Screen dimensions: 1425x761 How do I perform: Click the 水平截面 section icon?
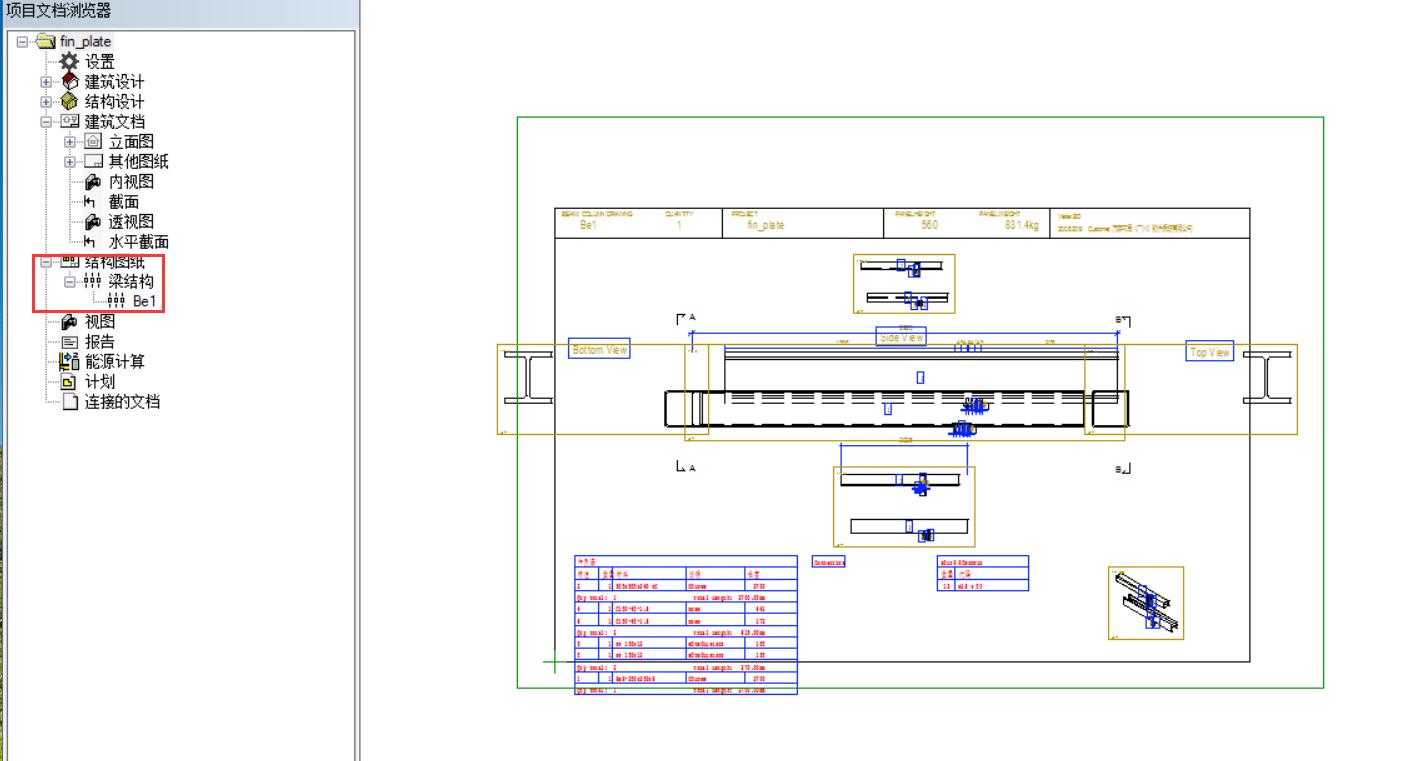pyautogui.click(x=94, y=242)
